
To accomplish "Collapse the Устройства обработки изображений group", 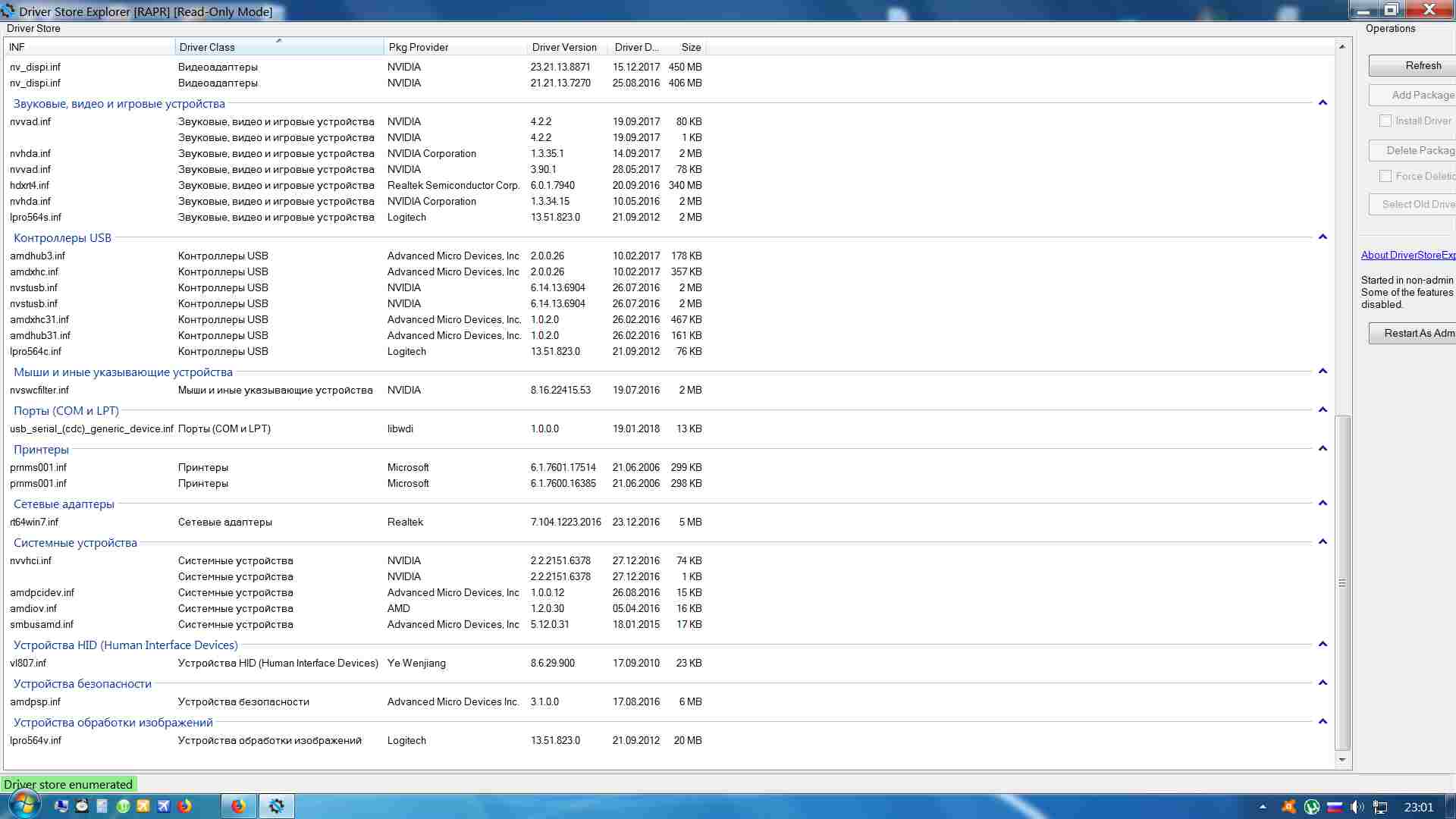I will point(1323,722).
